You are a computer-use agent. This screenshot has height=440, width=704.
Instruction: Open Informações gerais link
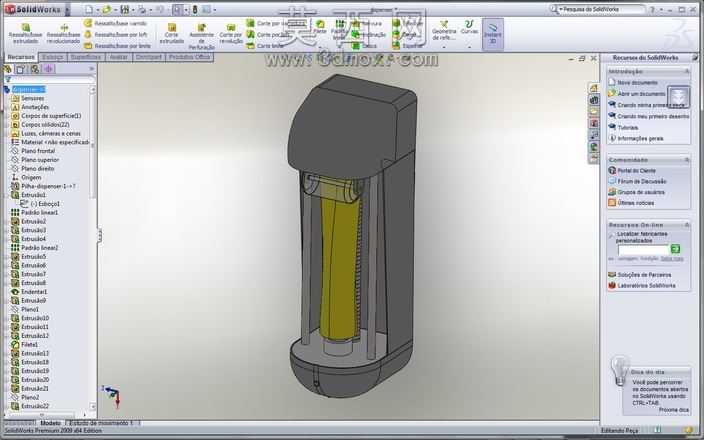click(640, 138)
